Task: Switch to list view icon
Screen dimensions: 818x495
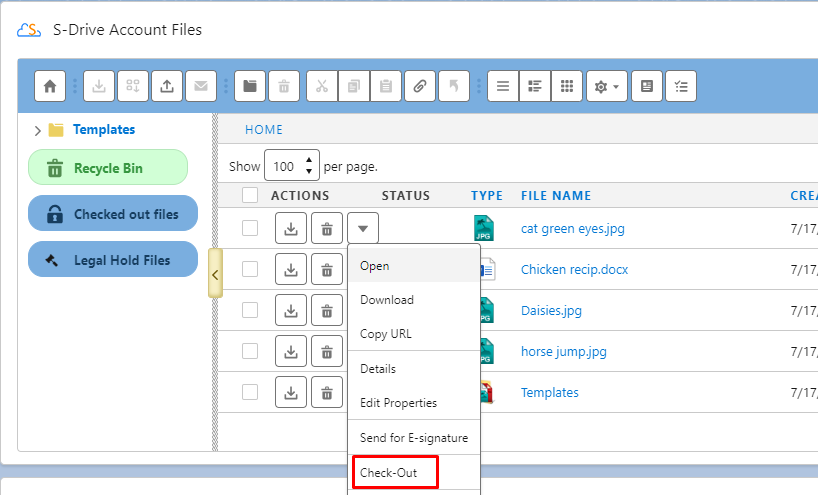Action: point(503,86)
